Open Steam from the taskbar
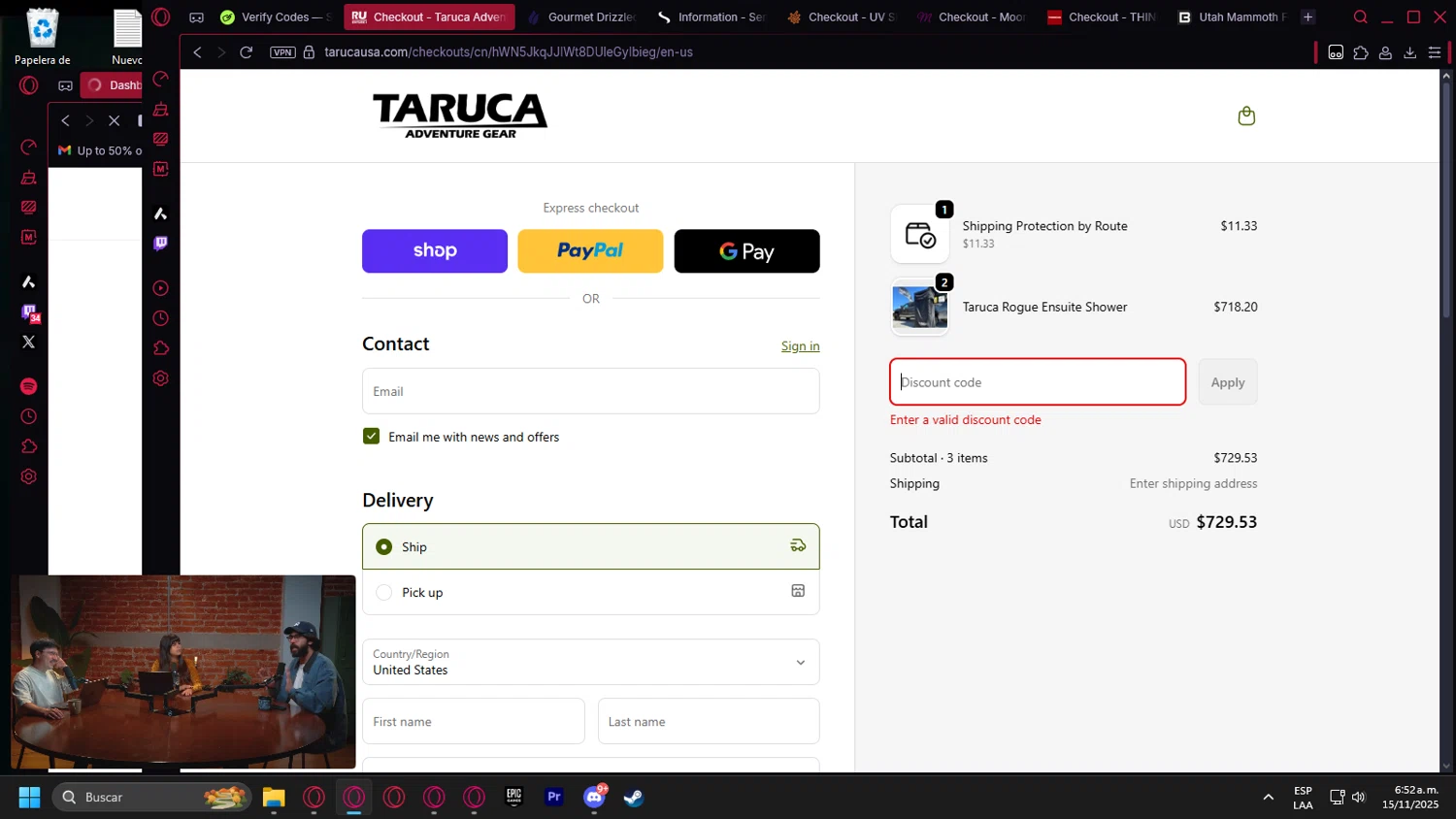 point(633,797)
